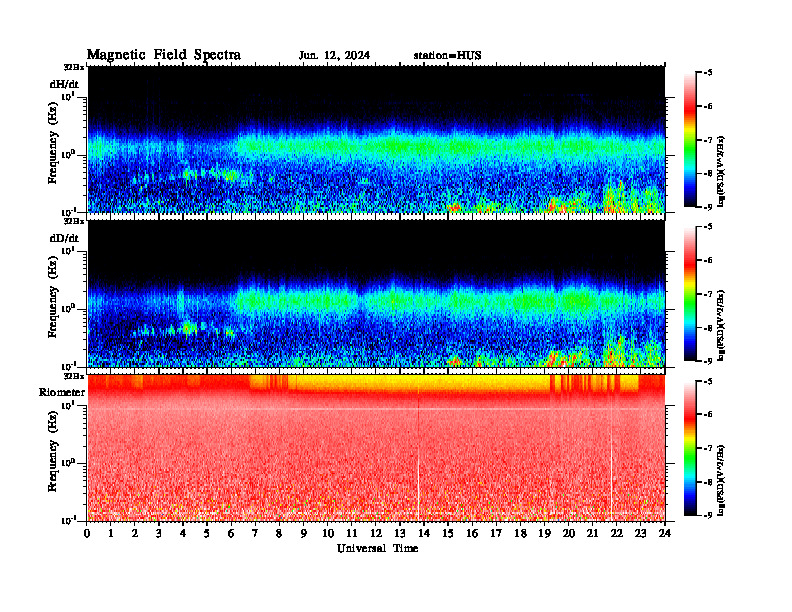
Task: Click the "Universal Time" axis title
Action: click(377, 548)
